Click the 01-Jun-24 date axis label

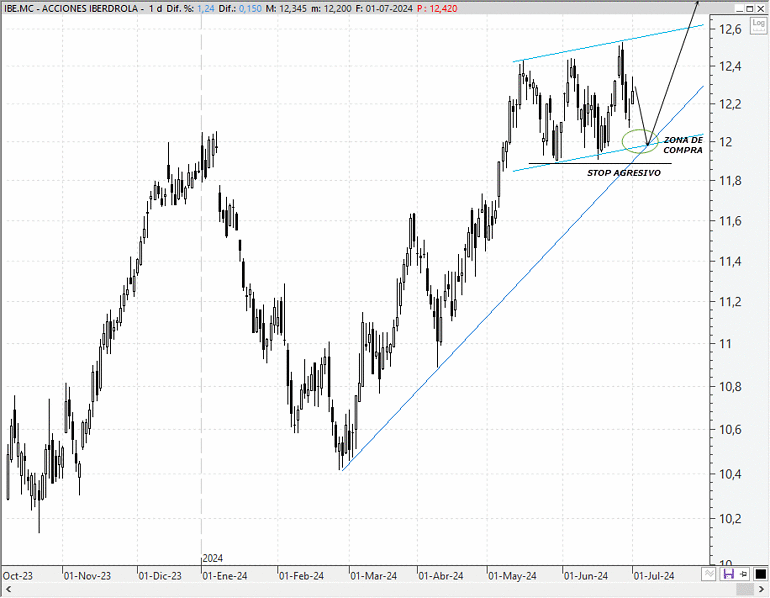pyautogui.click(x=586, y=576)
